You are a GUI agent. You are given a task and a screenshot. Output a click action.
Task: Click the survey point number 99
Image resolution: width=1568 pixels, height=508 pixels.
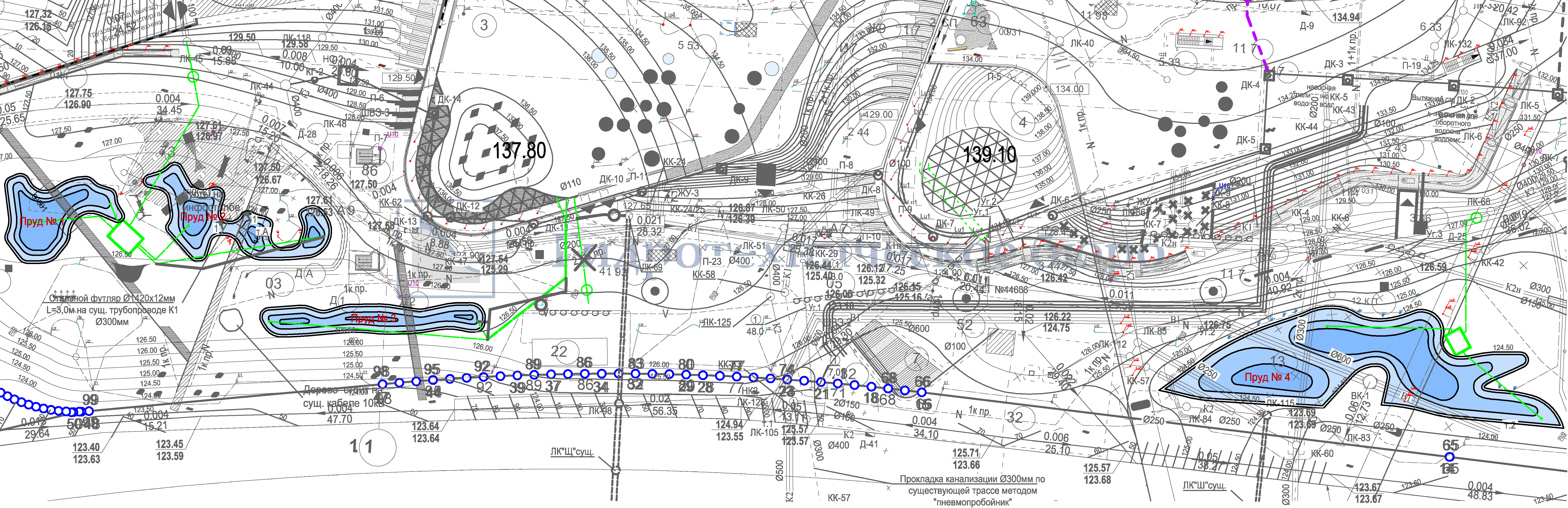pyautogui.click(x=90, y=399)
